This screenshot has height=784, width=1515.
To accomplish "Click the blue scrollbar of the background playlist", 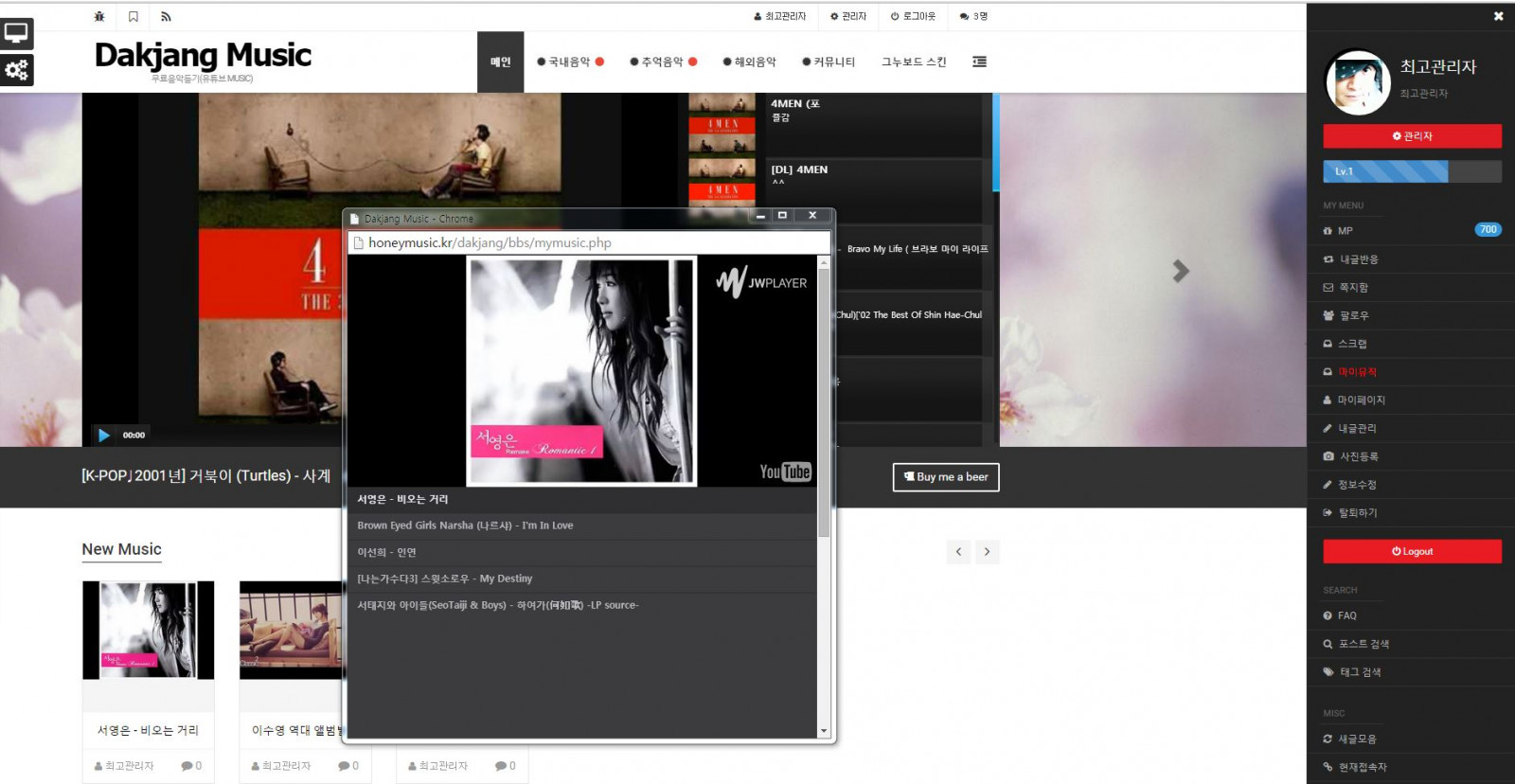I will 996,142.
